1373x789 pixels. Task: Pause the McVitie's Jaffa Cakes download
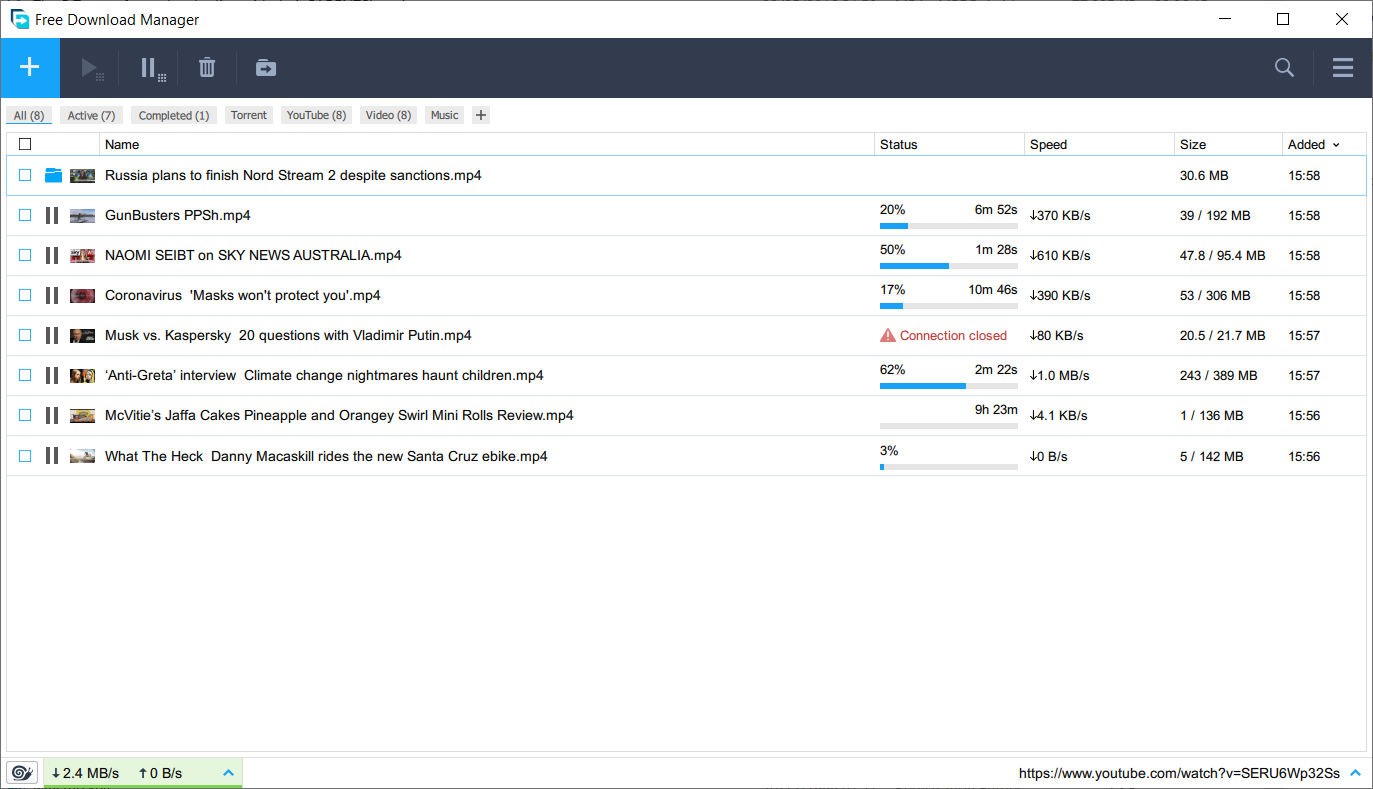pos(52,415)
